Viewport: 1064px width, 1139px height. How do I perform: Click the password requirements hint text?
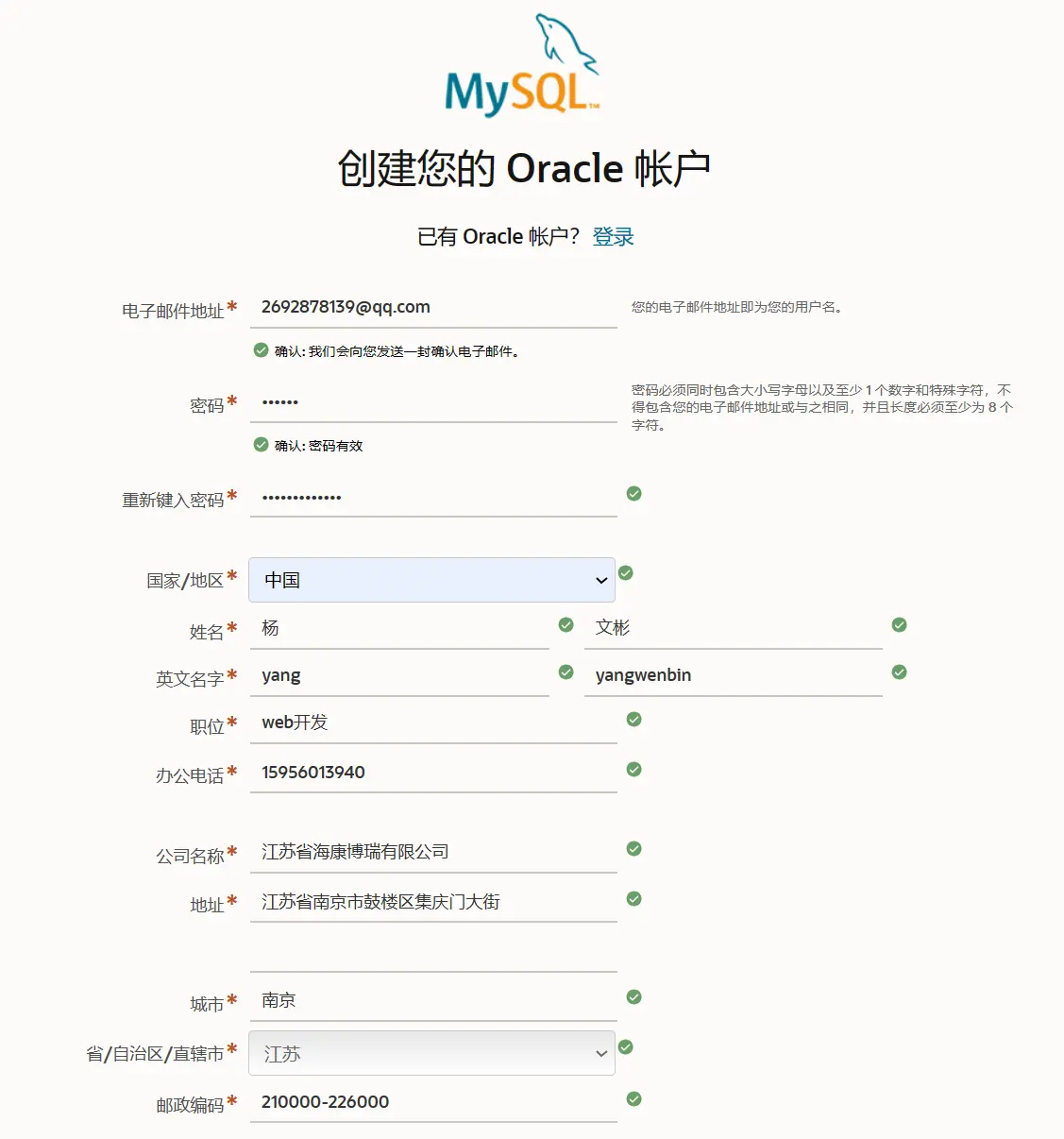pyautogui.click(x=822, y=407)
